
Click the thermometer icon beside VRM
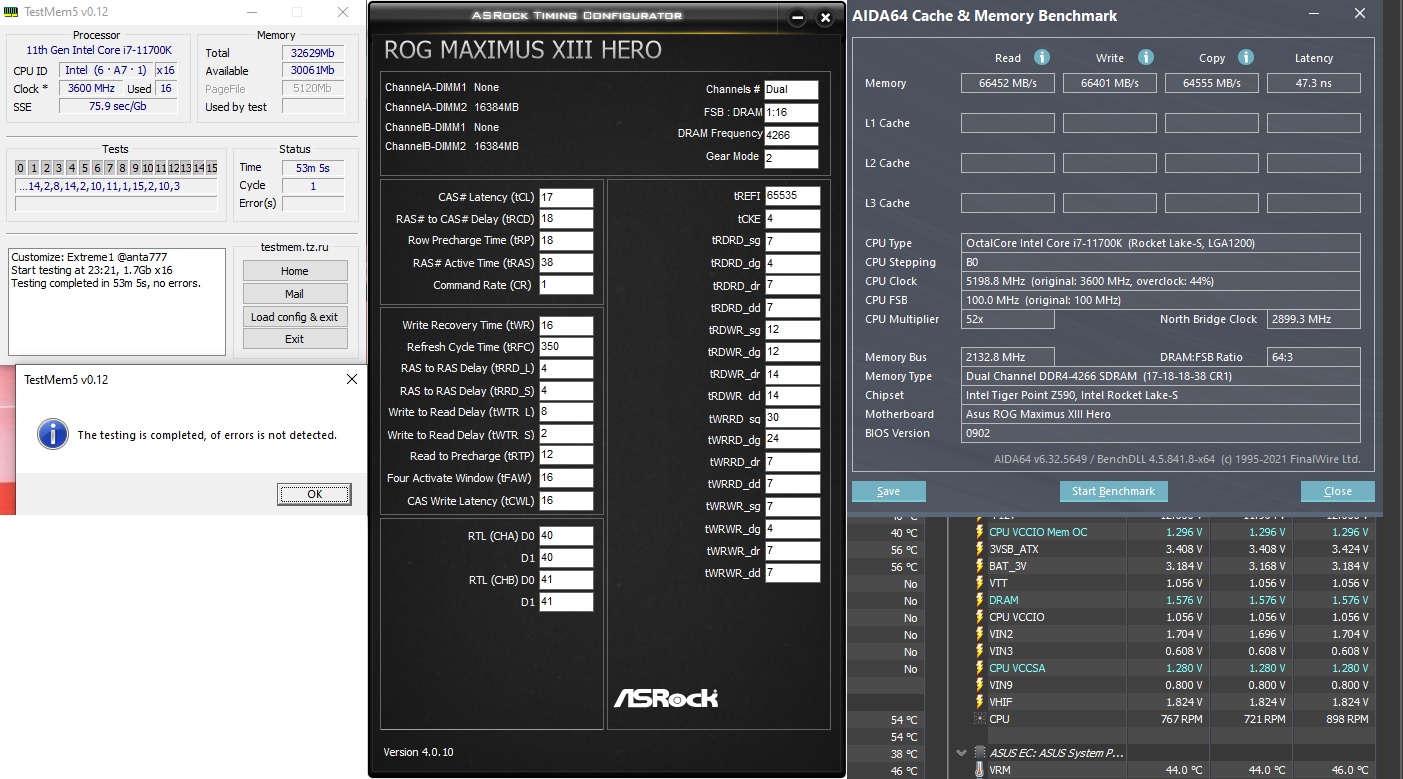coord(979,770)
